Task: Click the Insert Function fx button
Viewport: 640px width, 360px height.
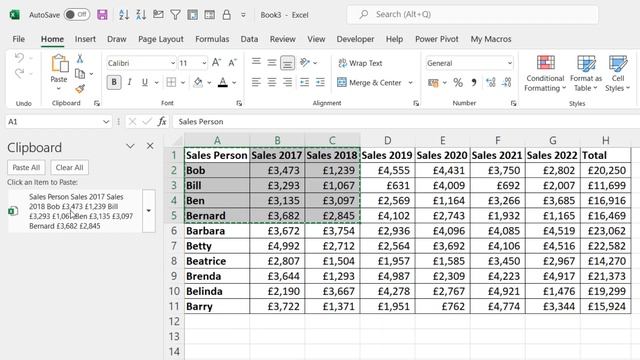Action: [x=162, y=122]
